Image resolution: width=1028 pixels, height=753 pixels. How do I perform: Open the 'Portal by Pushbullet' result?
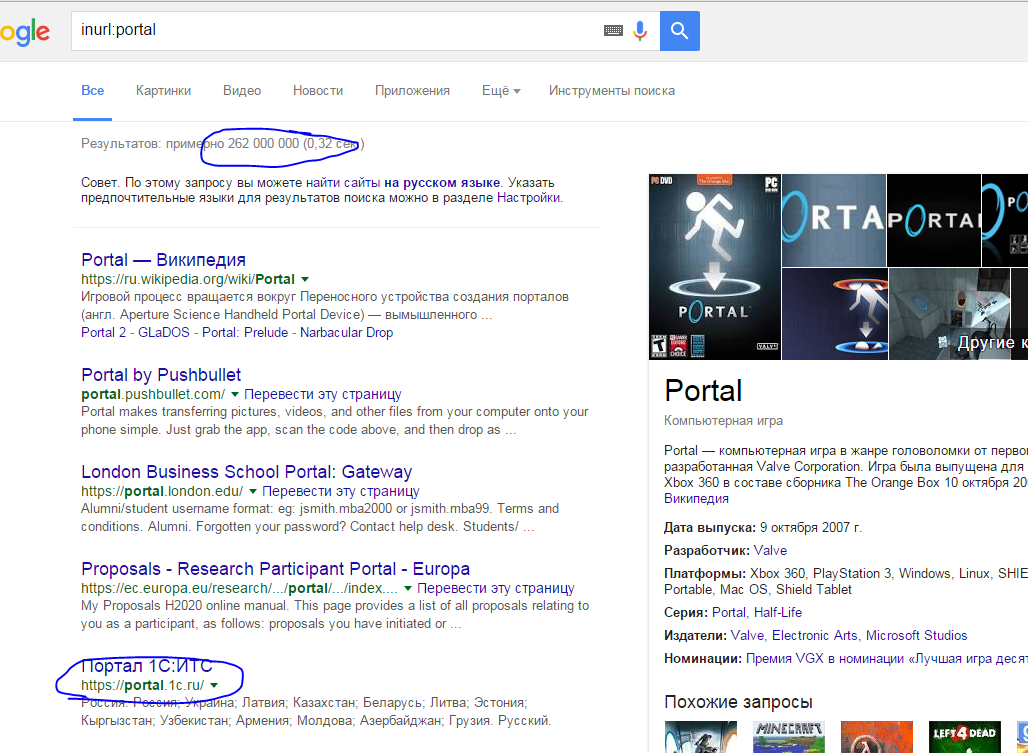coord(161,375)
